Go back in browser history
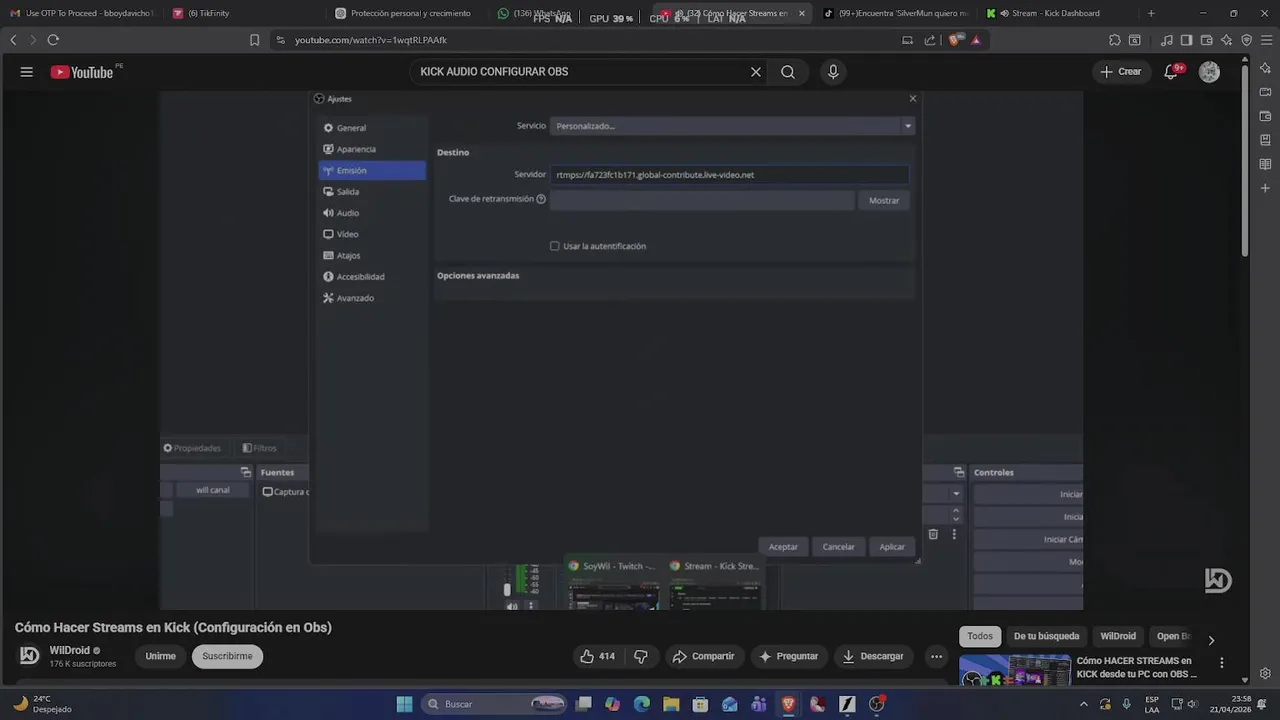This screenshot has height=720, width=1280. [x=13, y=40]
